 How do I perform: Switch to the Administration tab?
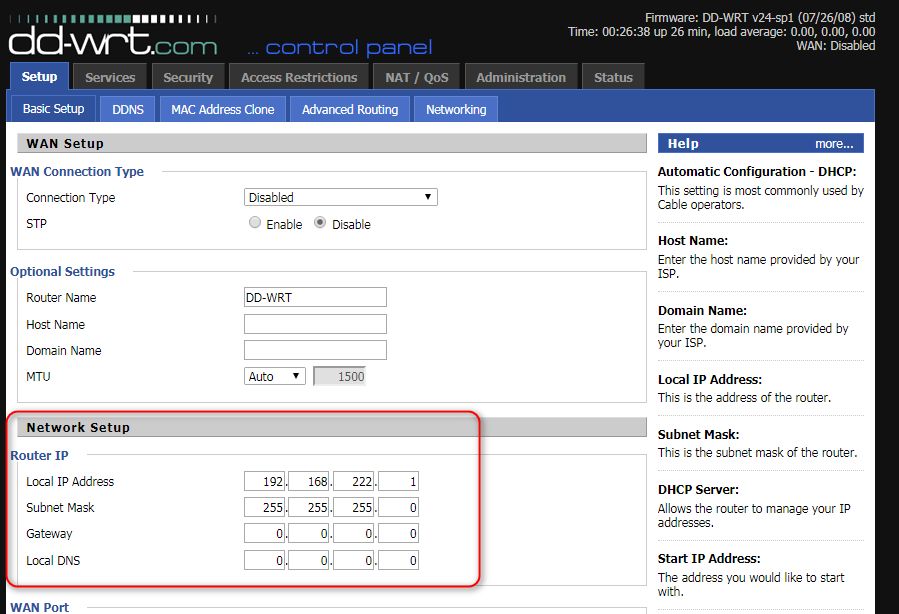pos(521,76)
